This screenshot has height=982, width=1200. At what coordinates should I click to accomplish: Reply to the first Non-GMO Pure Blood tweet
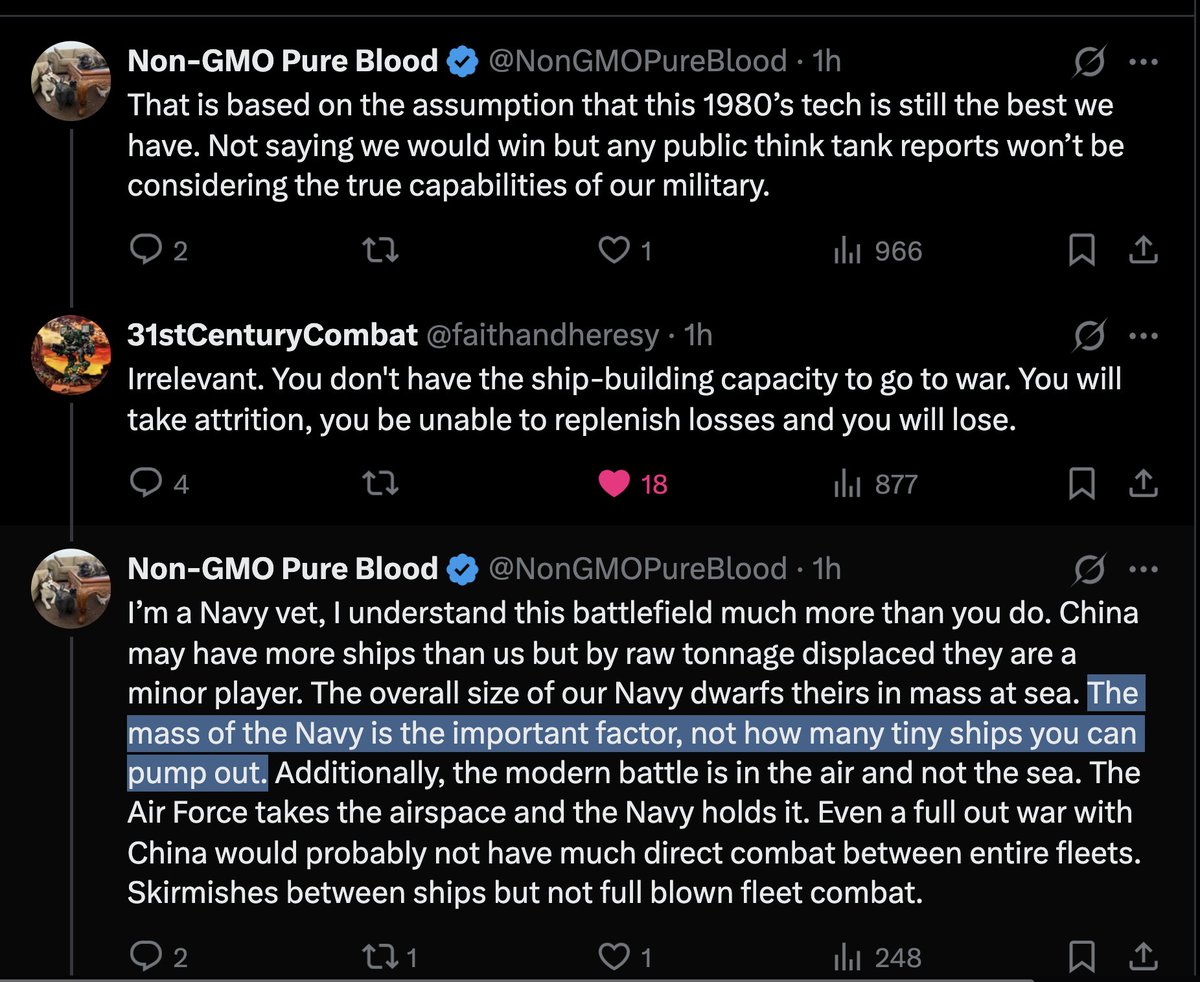tap(146, 250)
